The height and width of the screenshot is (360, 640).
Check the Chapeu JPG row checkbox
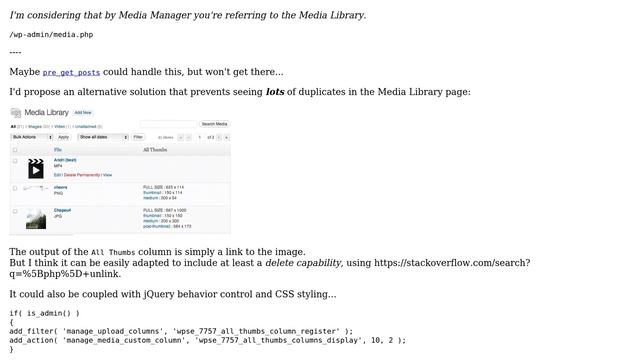(15, 211)
